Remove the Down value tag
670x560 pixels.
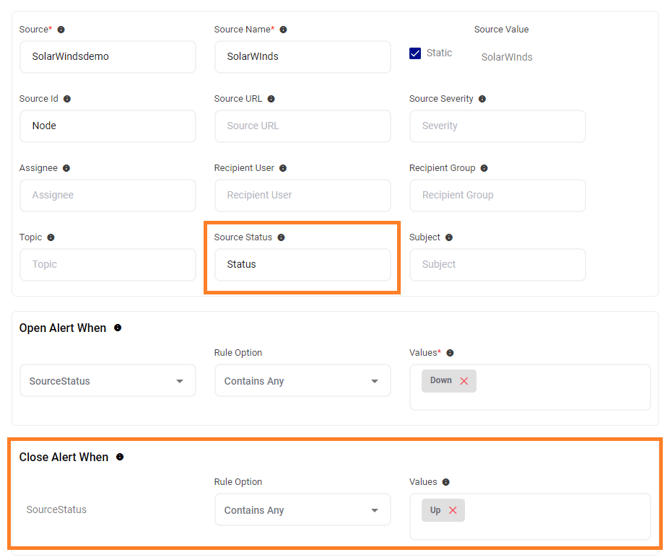[464, 381]
